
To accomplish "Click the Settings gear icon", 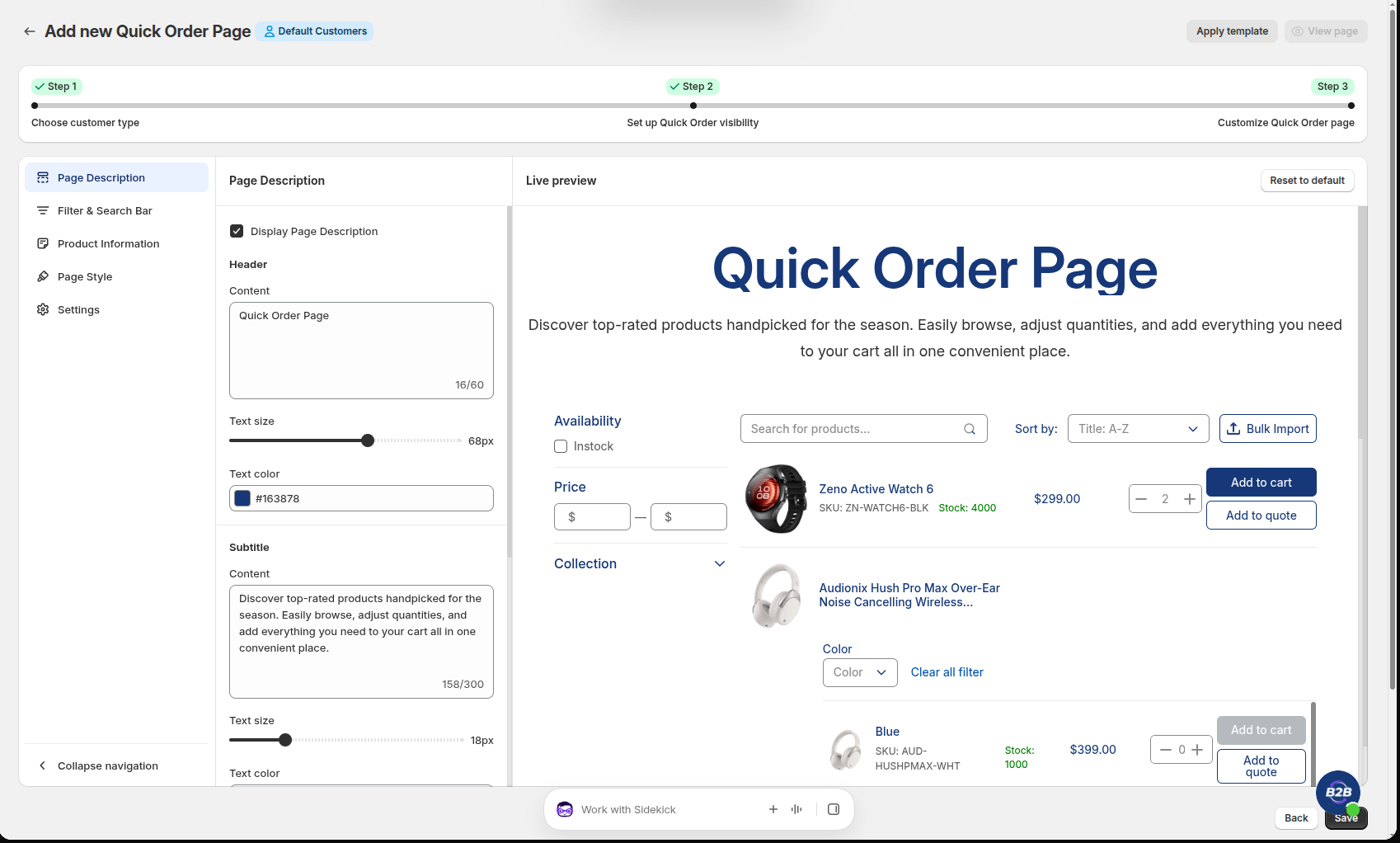I will 43,309.
